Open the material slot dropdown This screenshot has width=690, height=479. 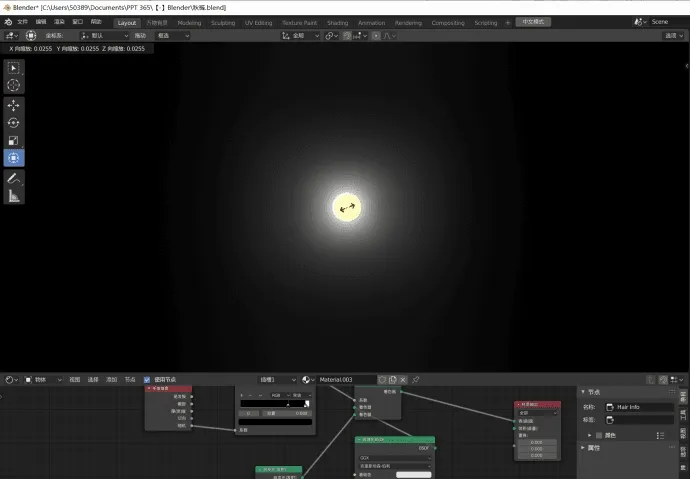tap(278, 380)
